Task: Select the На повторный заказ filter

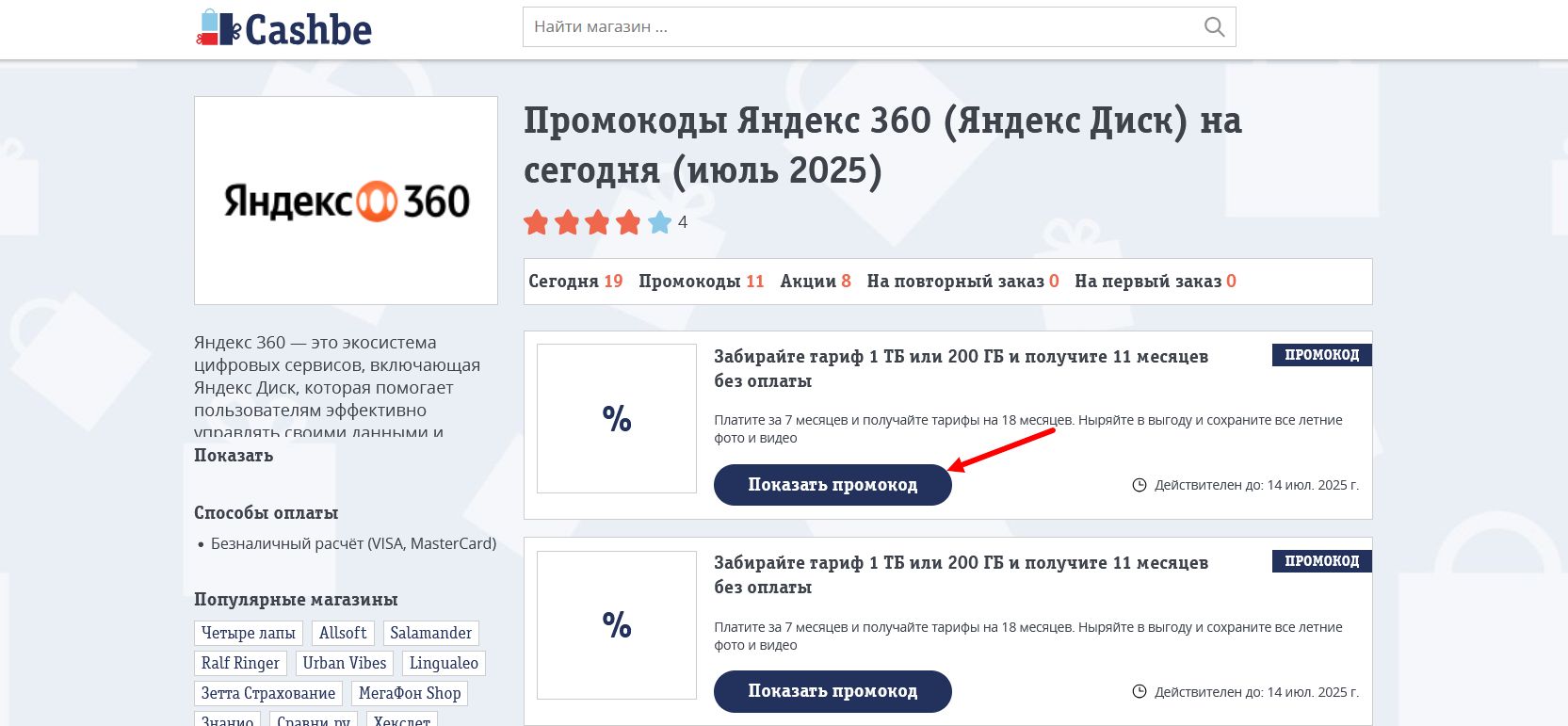Action: click(x=962, y=282)
